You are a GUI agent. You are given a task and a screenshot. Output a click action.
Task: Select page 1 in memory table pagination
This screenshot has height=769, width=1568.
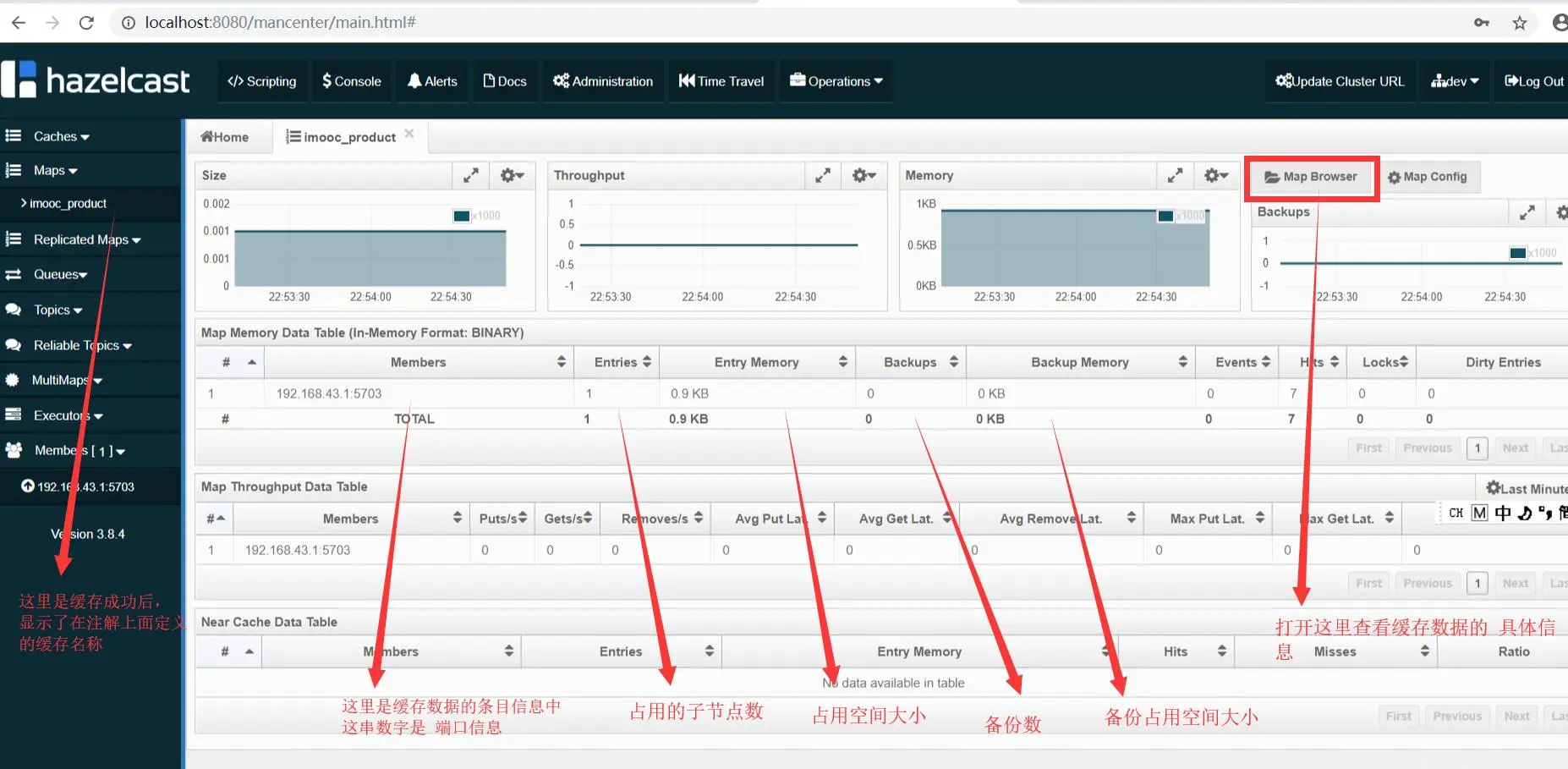1478,448
